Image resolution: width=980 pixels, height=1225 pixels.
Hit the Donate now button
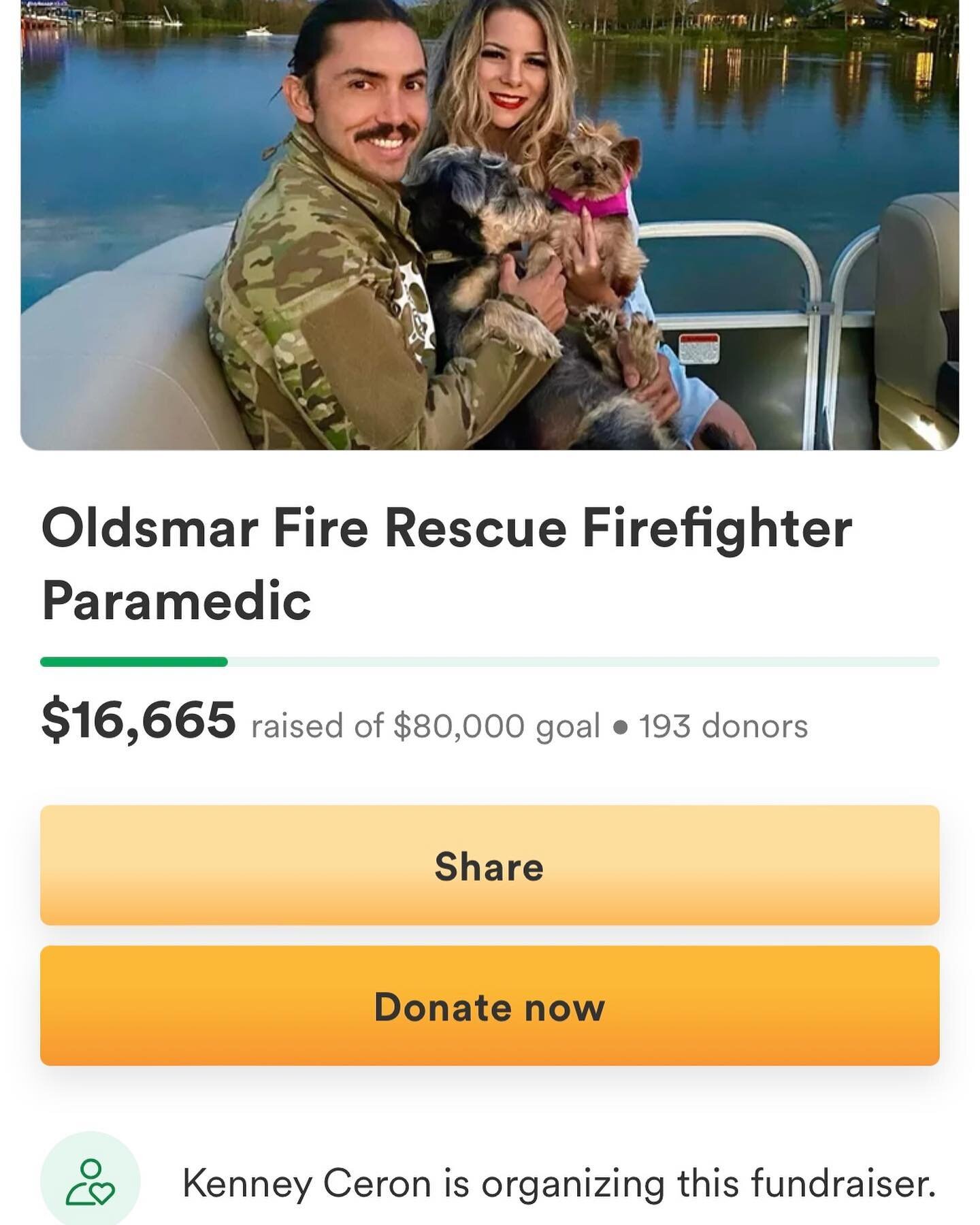point(490,1006)
